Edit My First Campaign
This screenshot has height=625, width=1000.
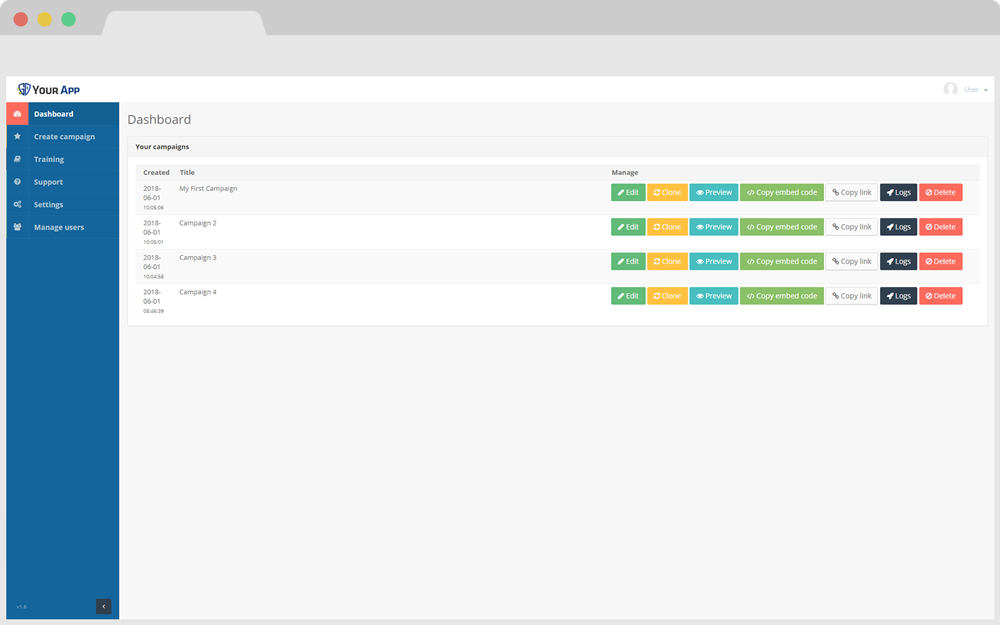pos(628,192)
